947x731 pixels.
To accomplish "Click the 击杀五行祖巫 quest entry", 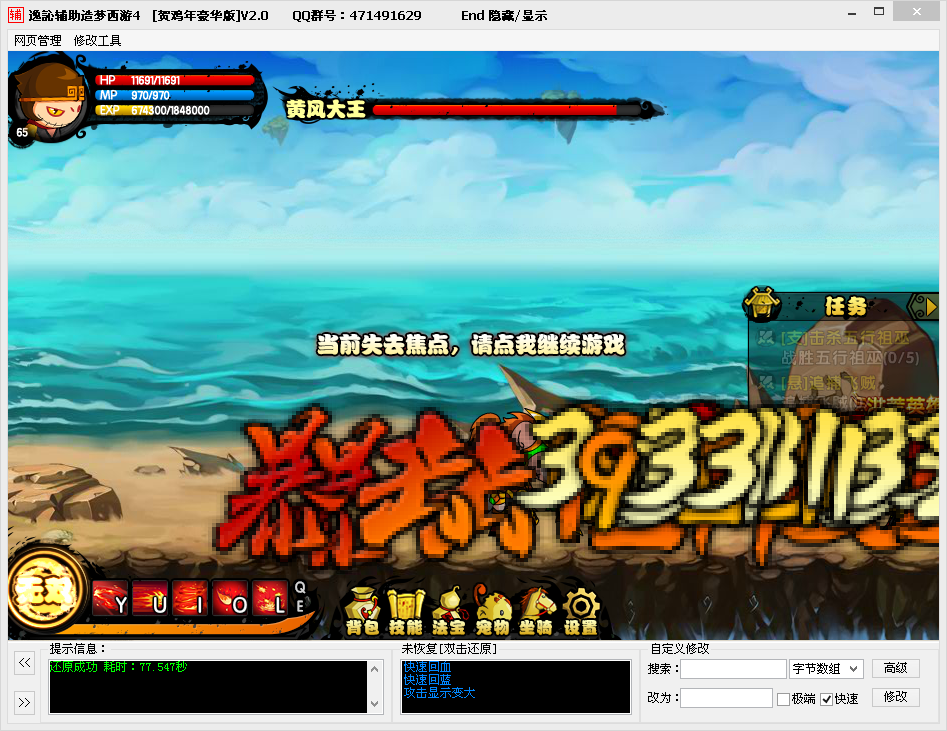I will click(x=844, y=338).
